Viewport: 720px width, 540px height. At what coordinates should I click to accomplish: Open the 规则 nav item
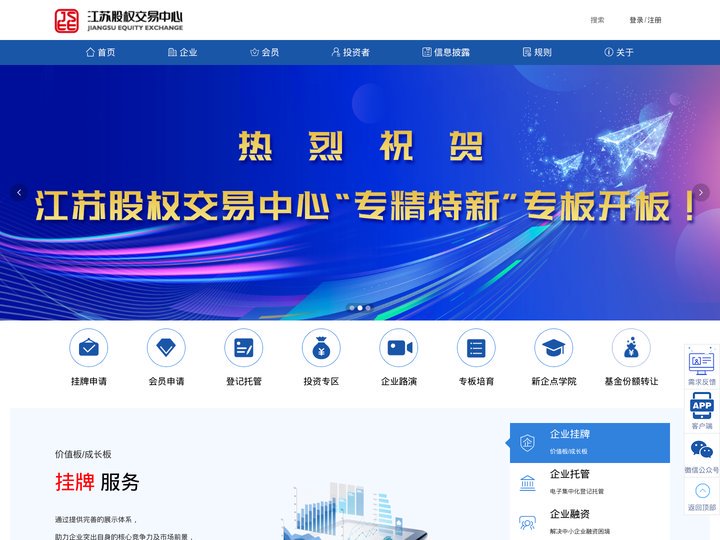click(537, 52)
